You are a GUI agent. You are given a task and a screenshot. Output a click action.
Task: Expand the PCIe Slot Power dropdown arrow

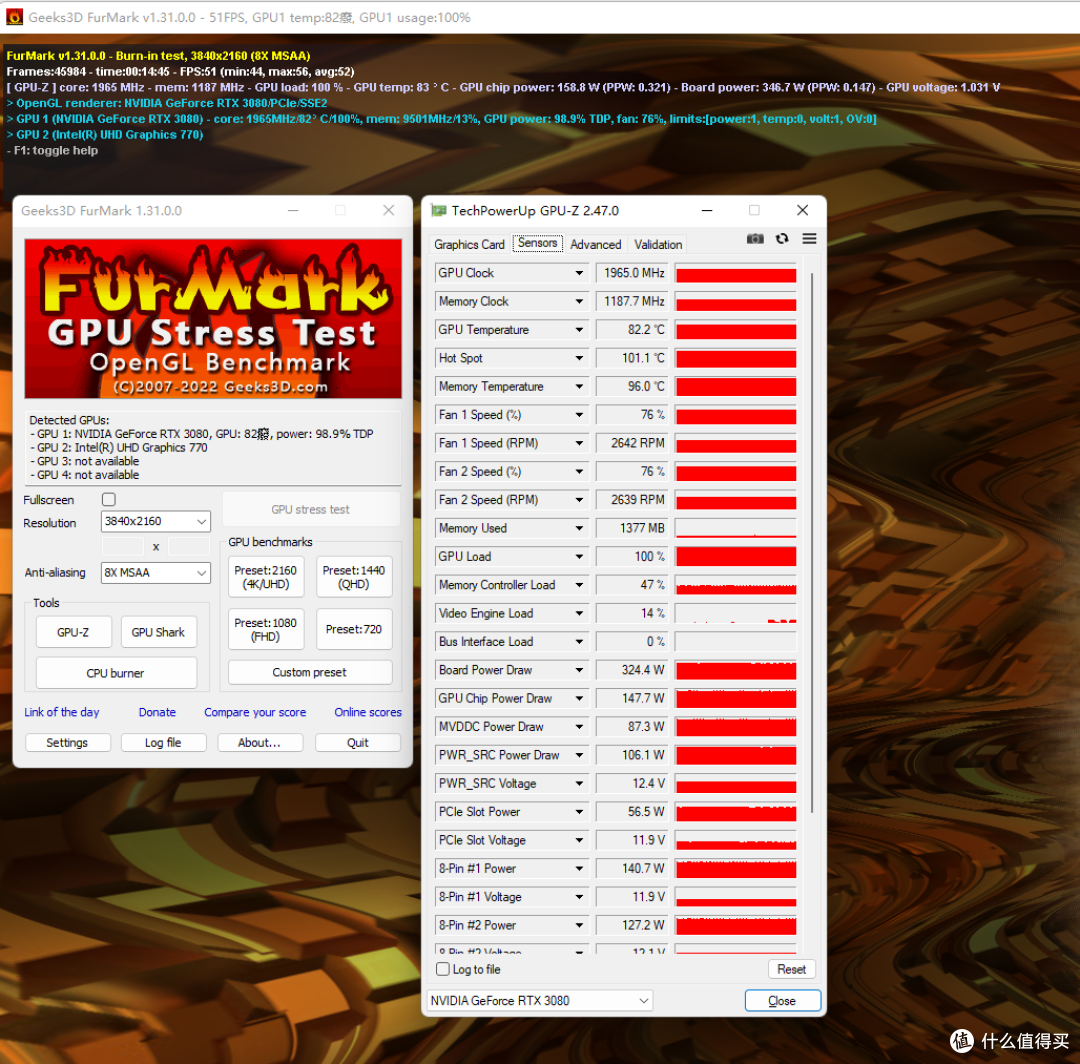click(x=579, y=812)
